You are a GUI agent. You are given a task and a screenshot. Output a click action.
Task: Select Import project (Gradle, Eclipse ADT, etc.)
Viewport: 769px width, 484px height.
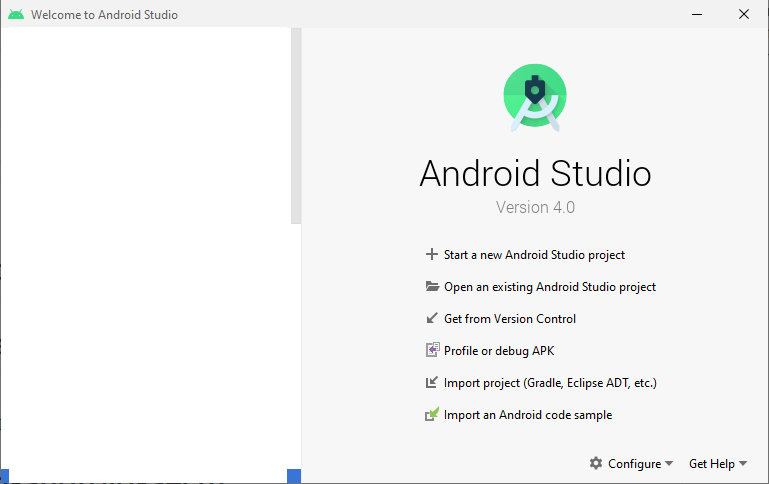550,383
